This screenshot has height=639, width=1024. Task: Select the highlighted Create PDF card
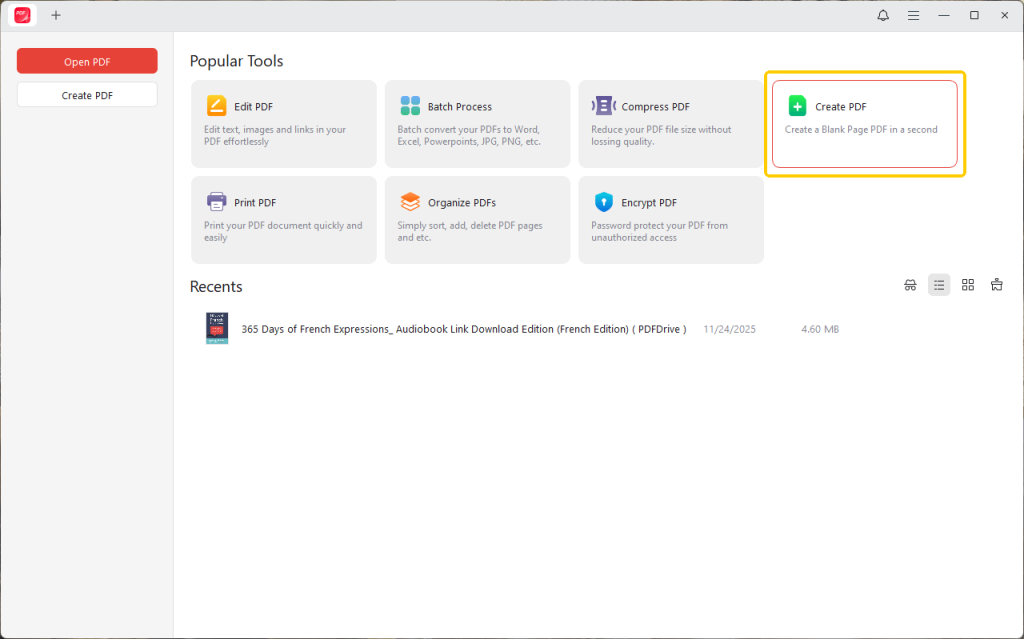[864, 124]
